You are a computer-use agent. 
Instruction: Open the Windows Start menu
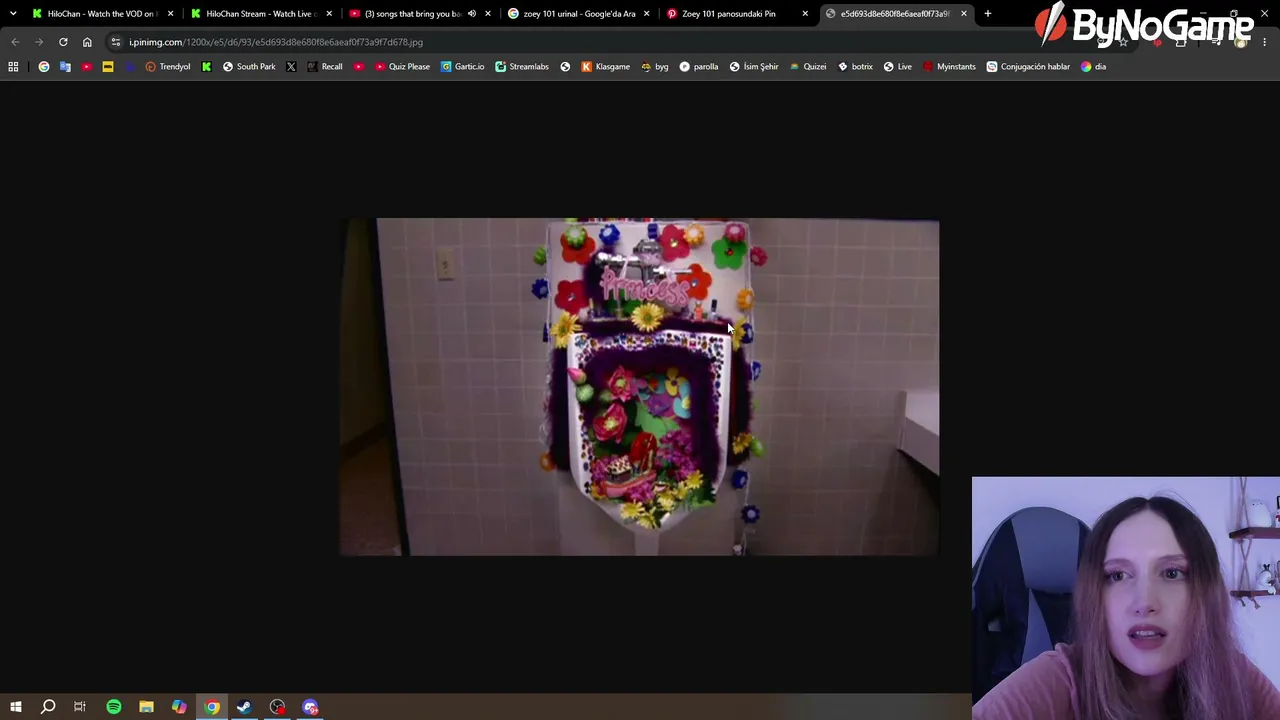pyautogui.click(x=16, y=707)
